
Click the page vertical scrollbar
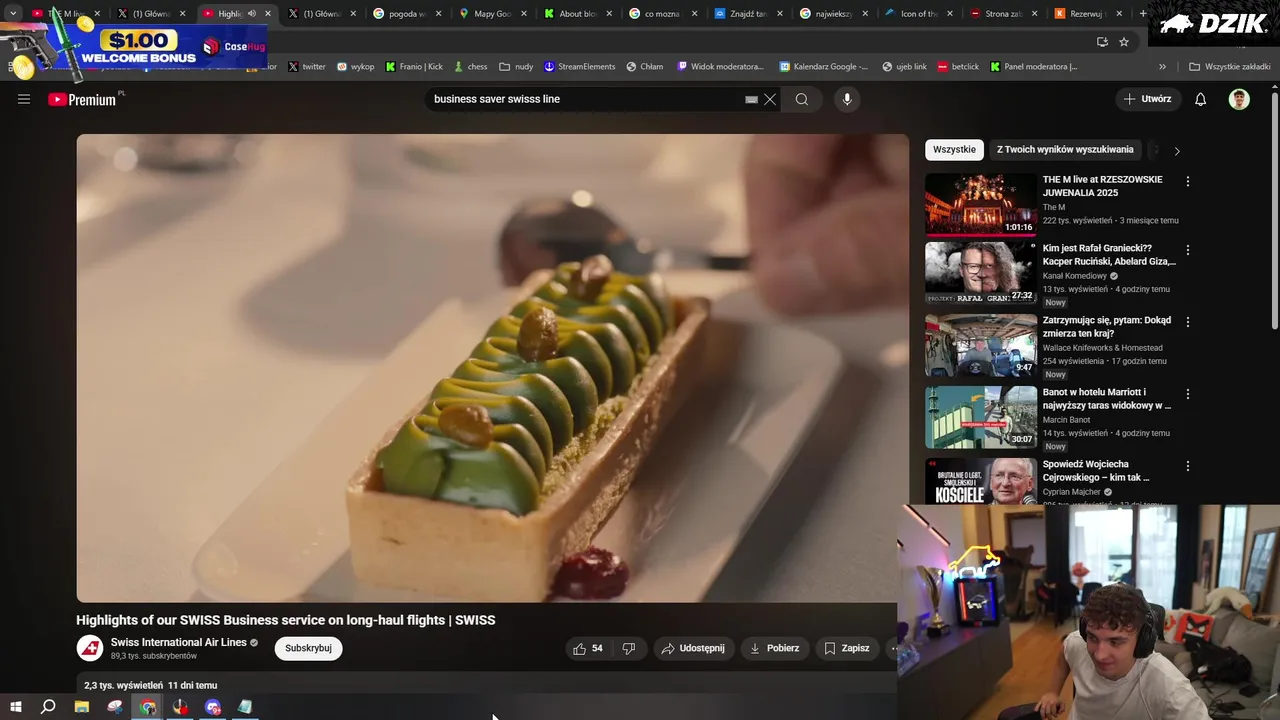(1274, 210)
